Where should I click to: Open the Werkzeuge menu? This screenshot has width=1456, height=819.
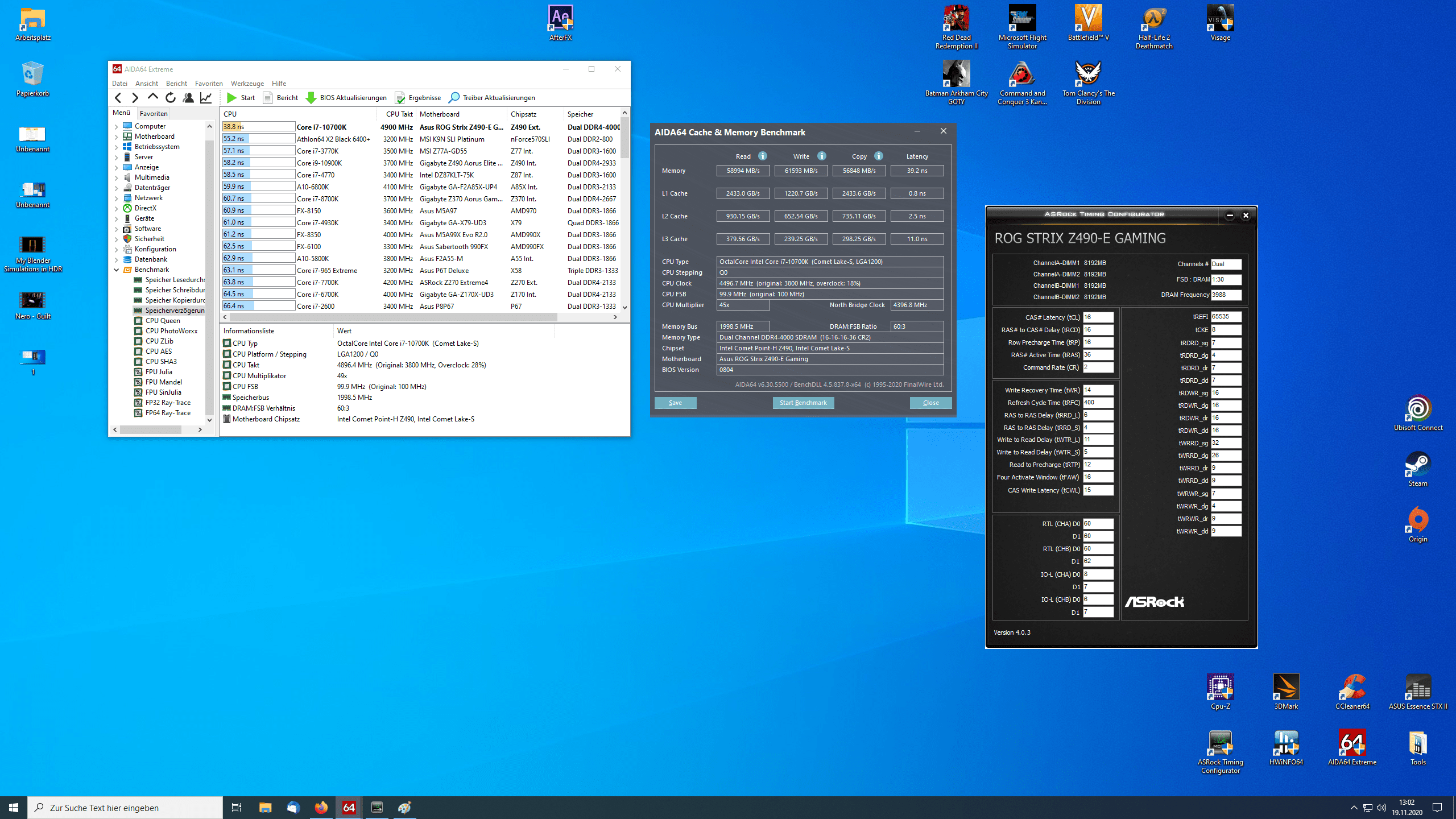[247, 83]
